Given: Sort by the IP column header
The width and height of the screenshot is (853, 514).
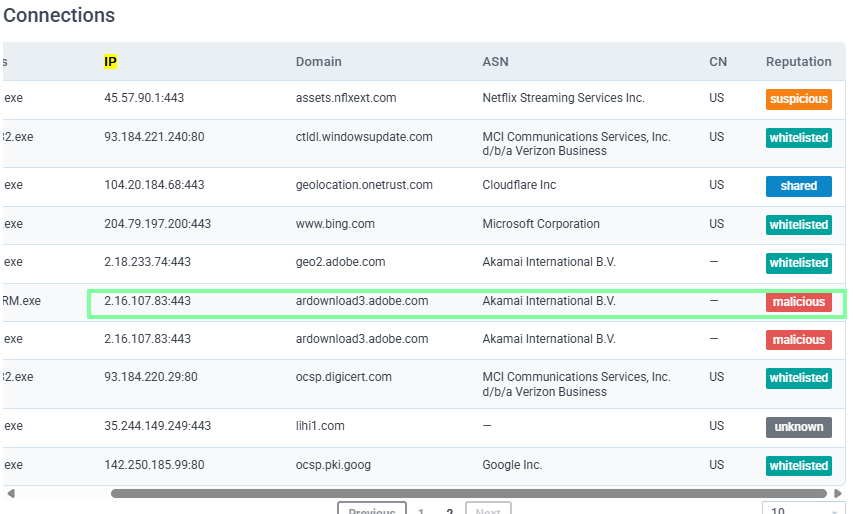Looking at the screenshot, I should 111,62.
